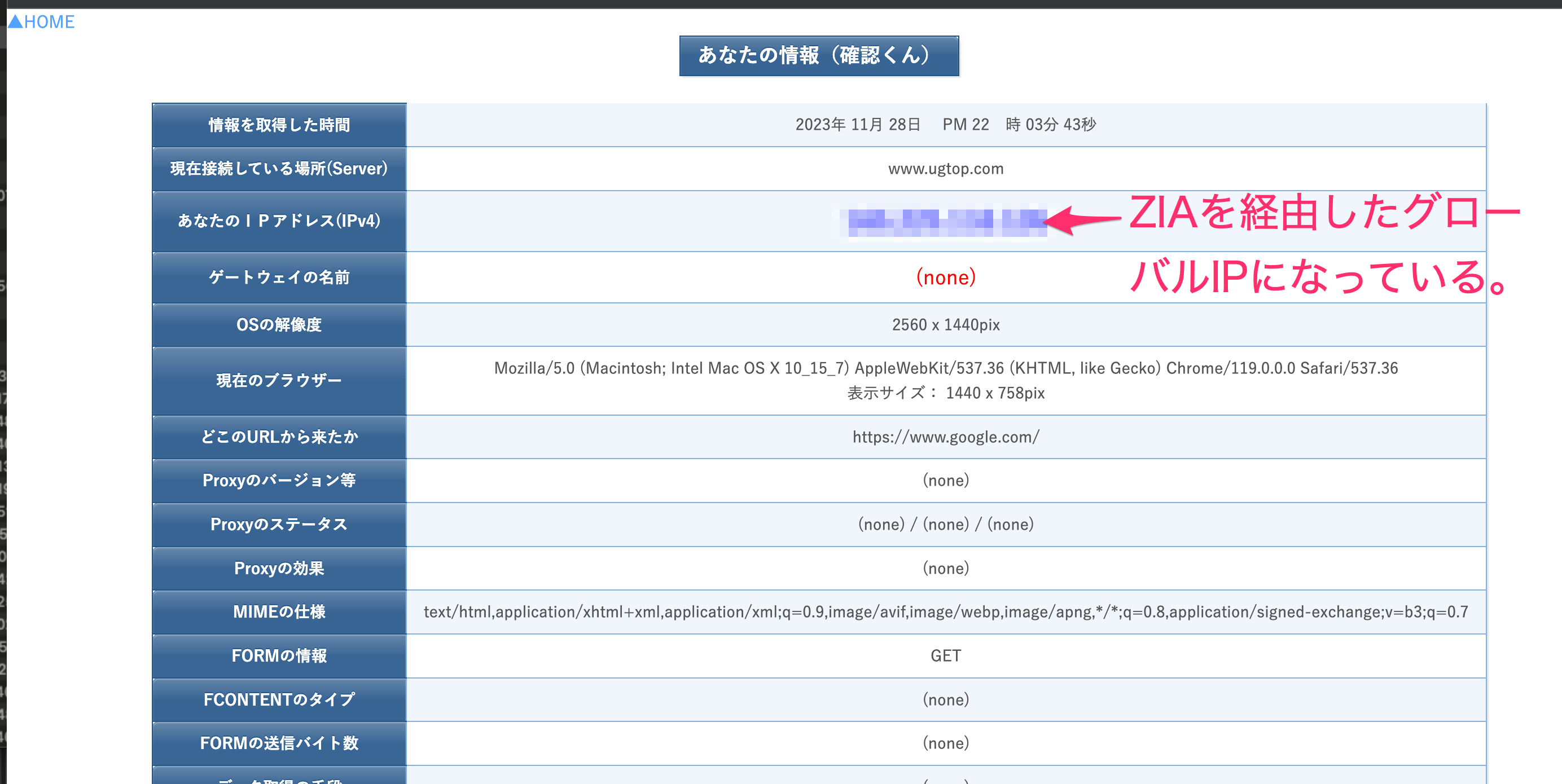Select the 情報を取得した時間 header cell

[279, 125]
